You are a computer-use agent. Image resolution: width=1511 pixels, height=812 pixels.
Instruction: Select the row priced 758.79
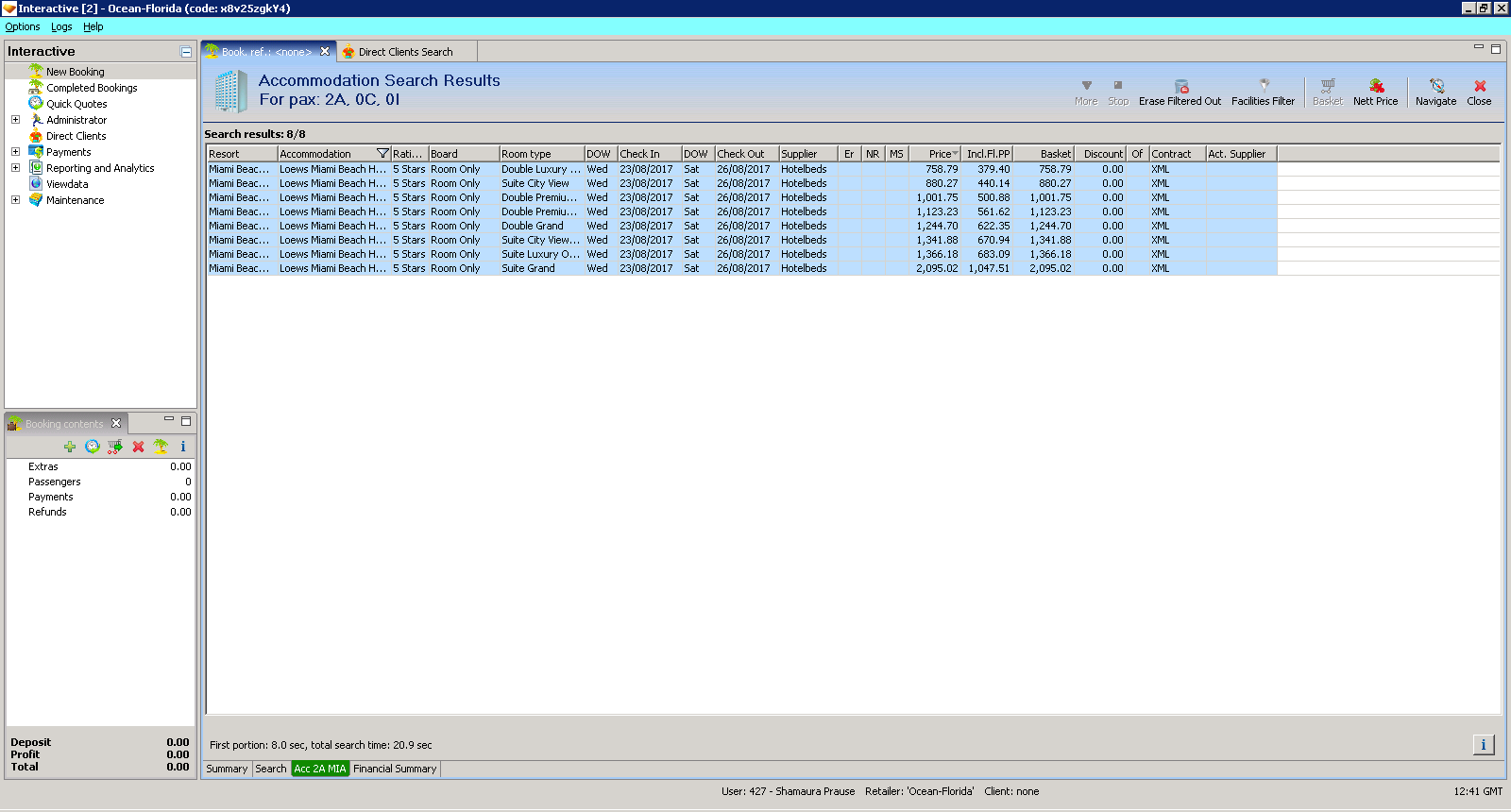pyautogui.click(x=741, y=169)
